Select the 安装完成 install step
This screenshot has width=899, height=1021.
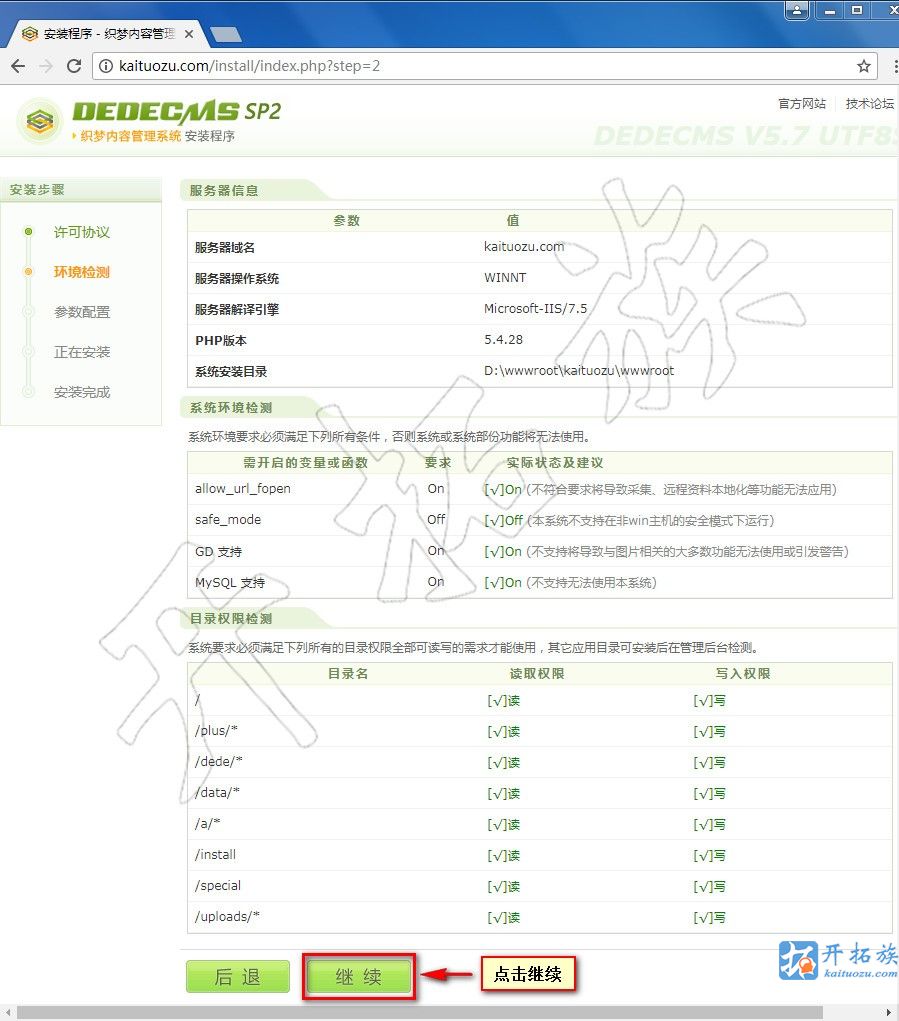81,392
